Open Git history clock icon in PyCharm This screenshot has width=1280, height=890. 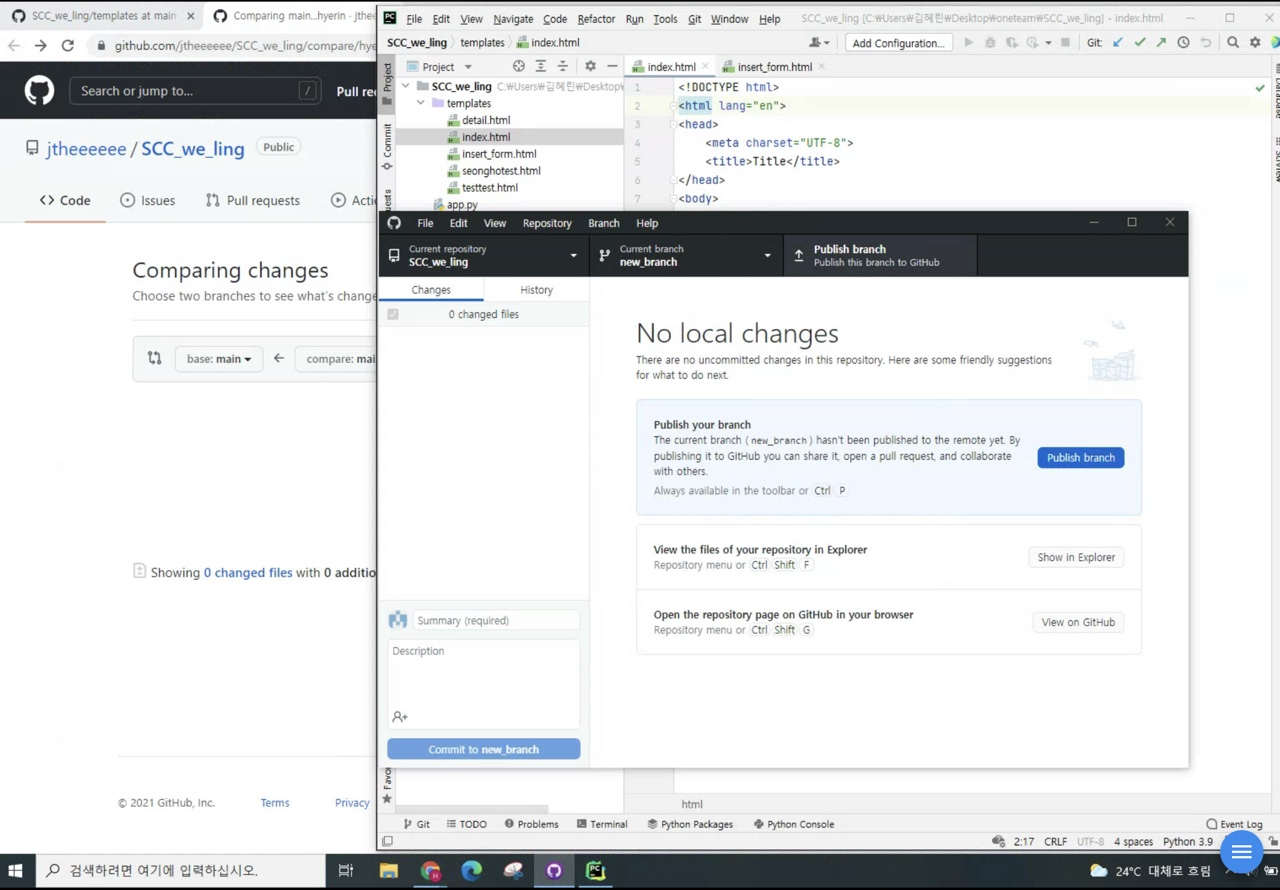(1183, 43)
